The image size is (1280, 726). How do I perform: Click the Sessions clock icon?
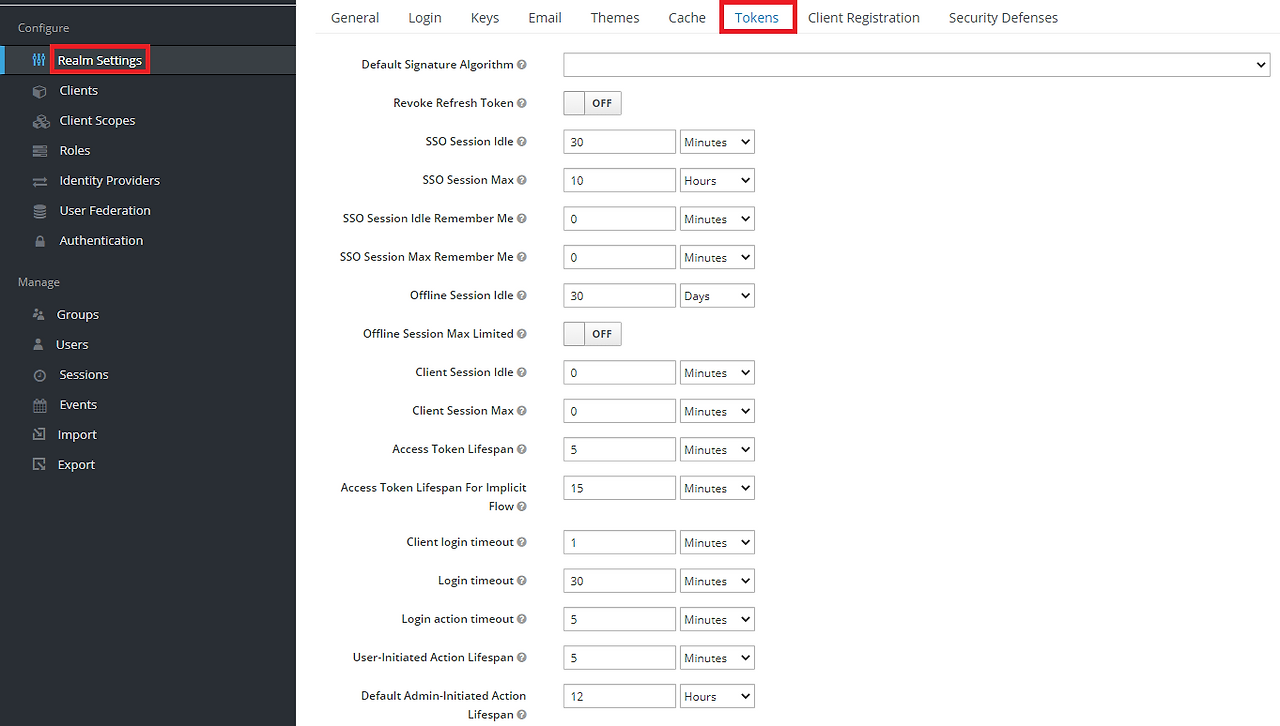[x=40, y=375]
